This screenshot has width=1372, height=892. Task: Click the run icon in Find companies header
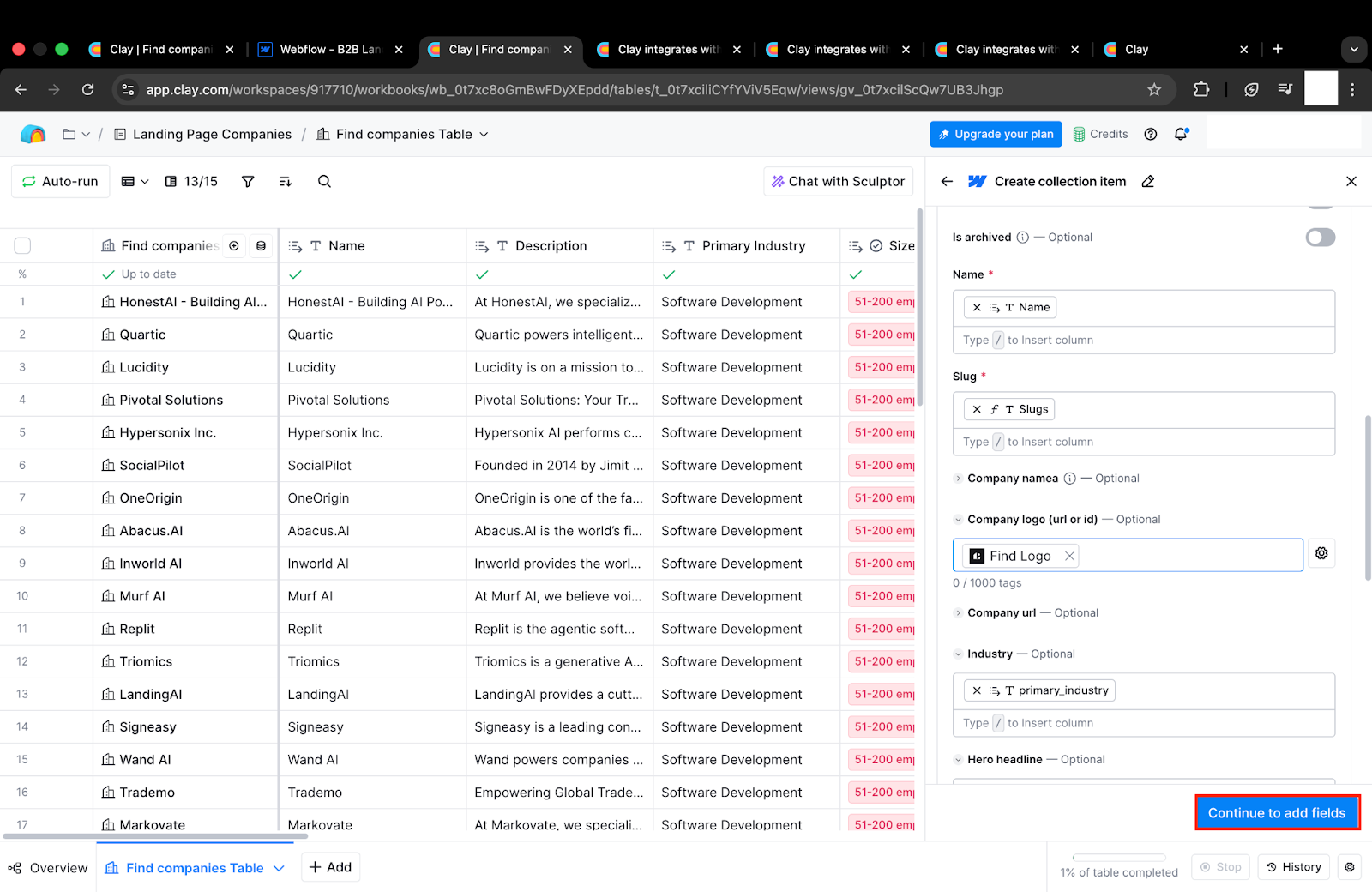point(234,245)
